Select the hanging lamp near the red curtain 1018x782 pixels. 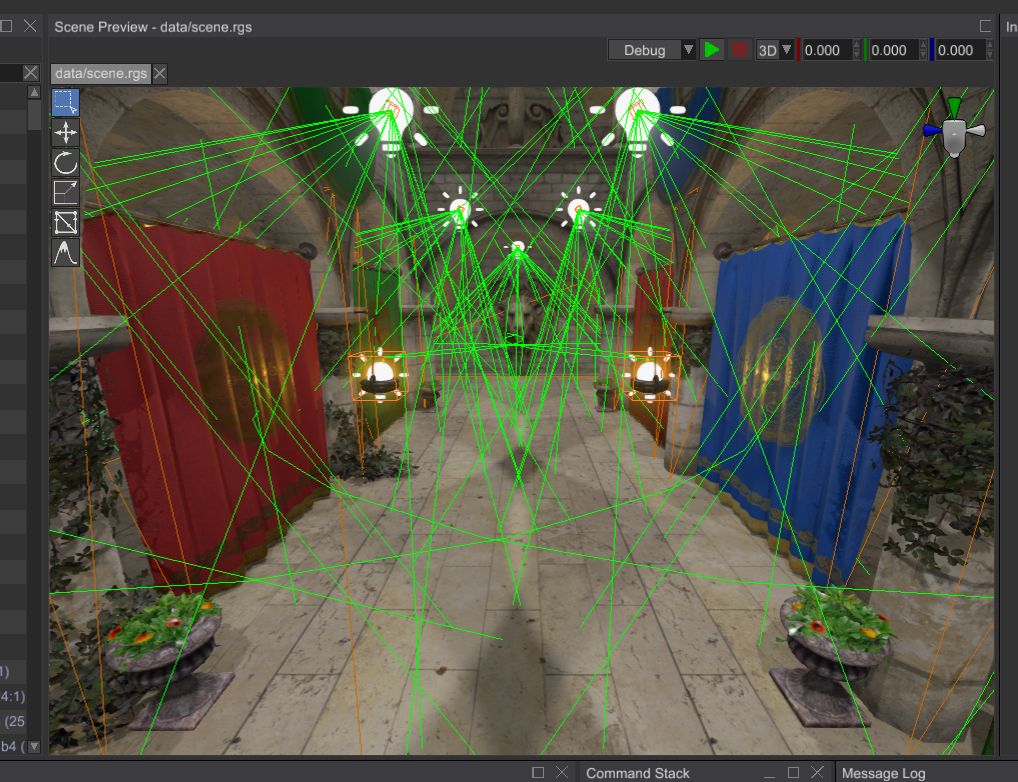pyautogui.click(x=379, y=376)
